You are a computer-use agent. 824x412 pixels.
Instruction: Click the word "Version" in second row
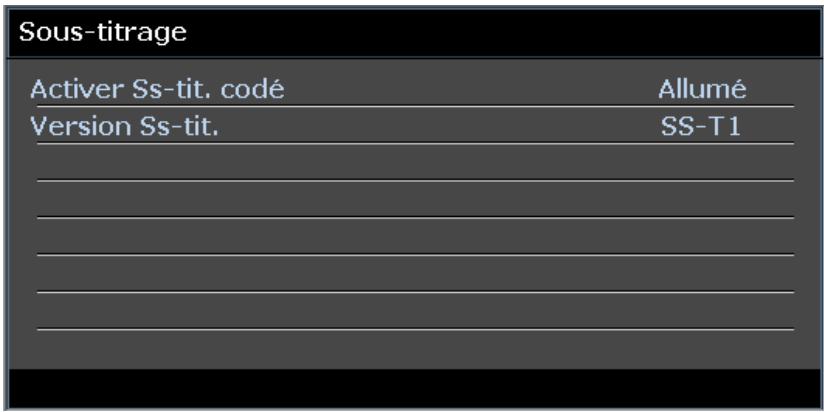[x=67, y=127]
